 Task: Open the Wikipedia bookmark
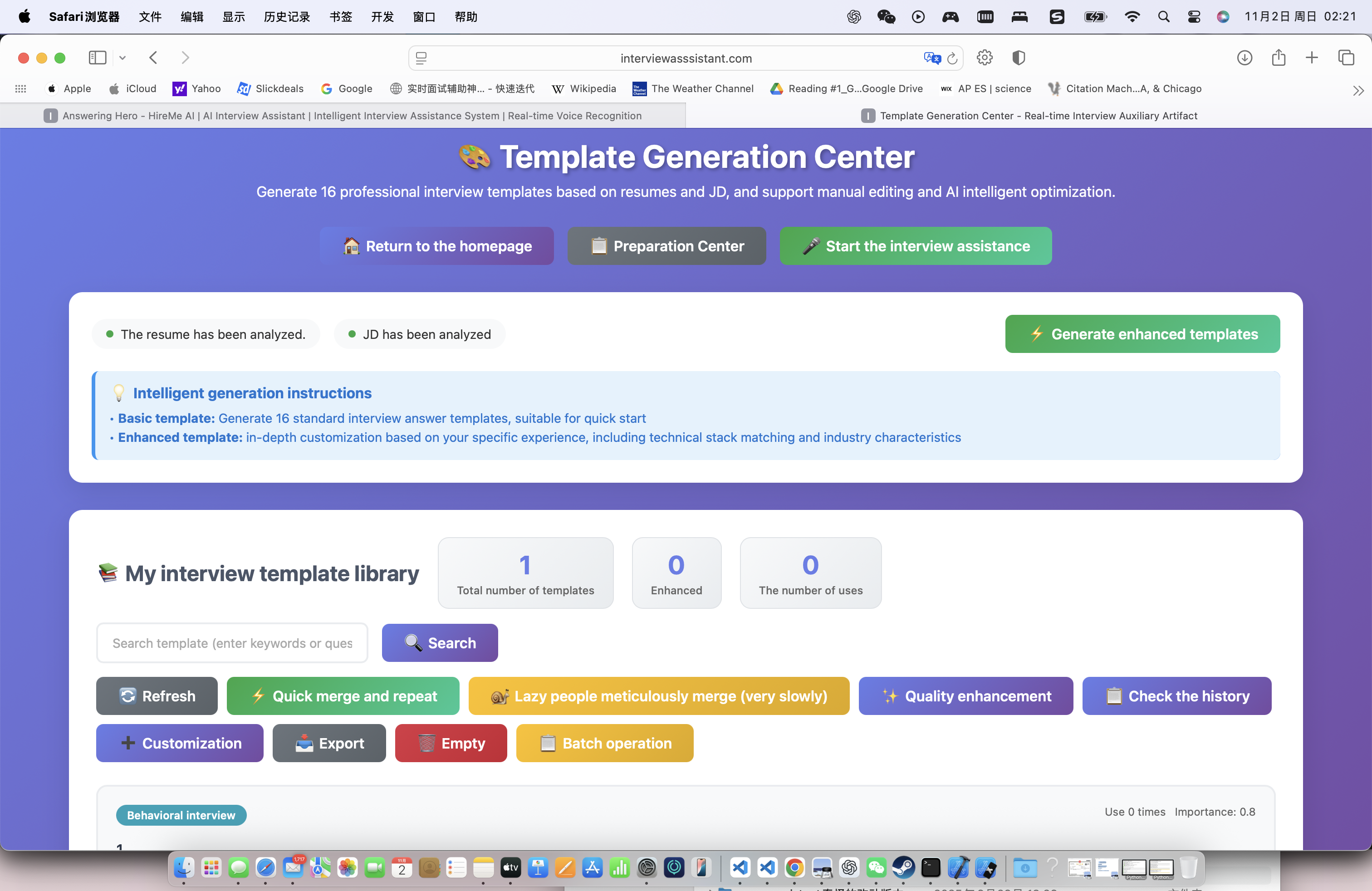point(583,89)
